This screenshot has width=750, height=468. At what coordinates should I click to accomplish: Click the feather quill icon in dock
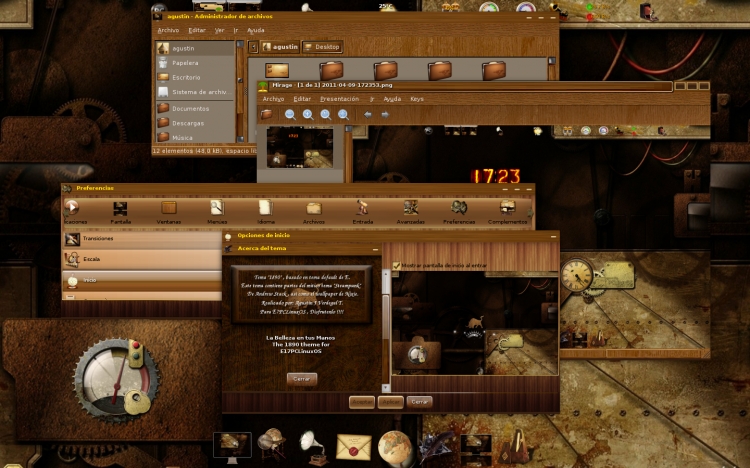tap(436, 447)
